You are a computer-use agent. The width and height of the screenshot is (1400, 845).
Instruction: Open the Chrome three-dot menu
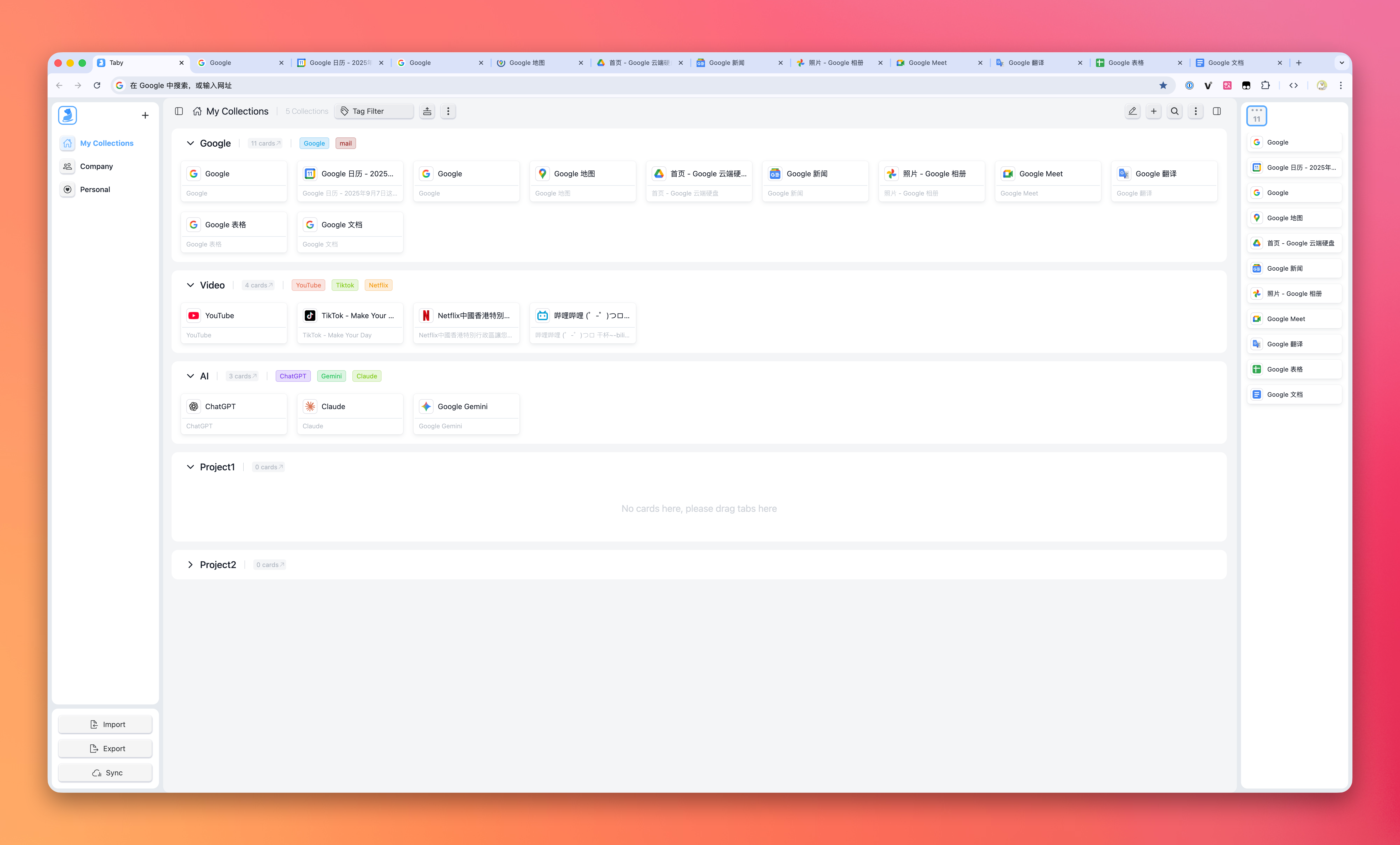(x=1341, y=85)
